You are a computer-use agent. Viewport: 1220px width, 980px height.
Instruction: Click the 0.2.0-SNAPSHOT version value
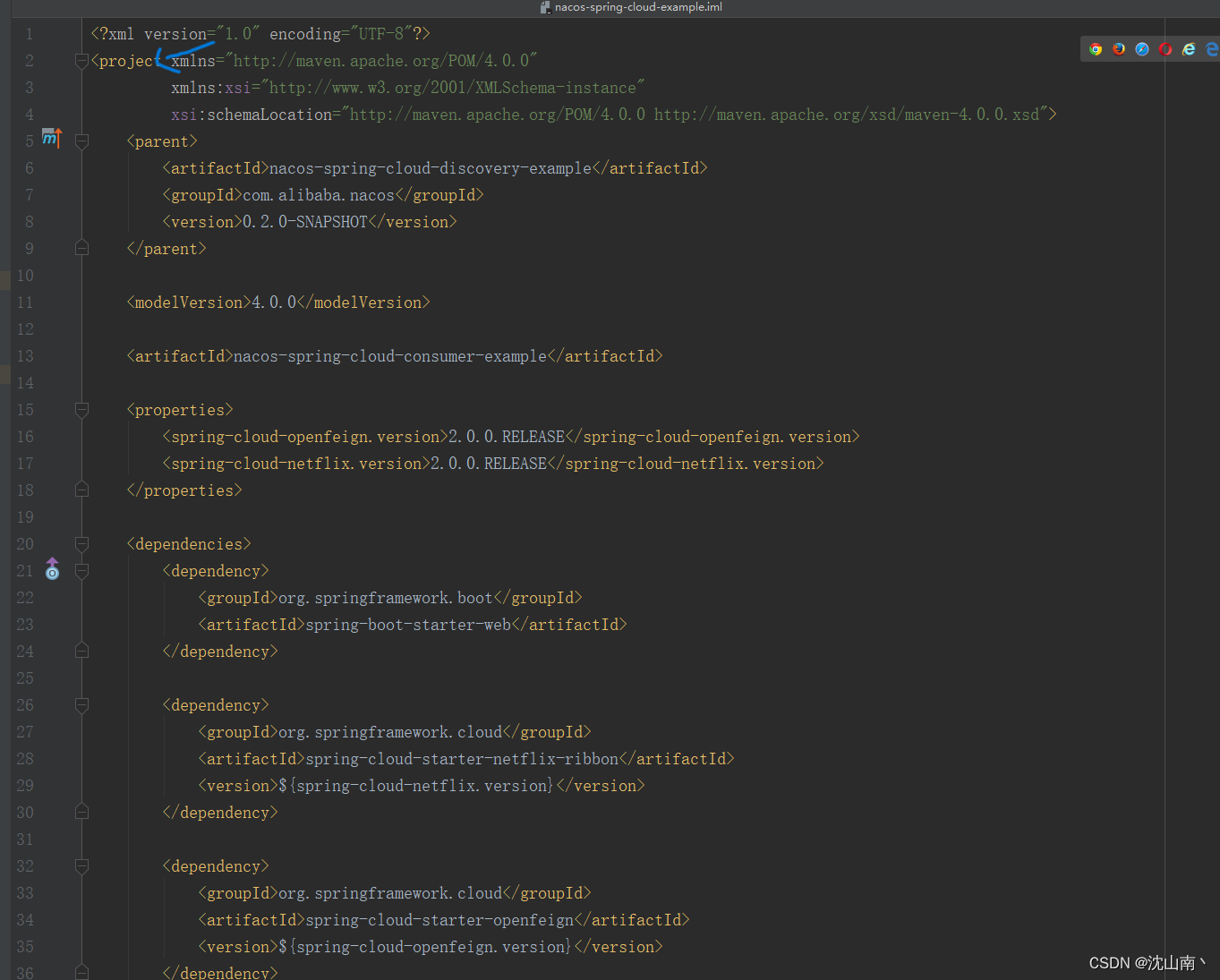[305, 222]
